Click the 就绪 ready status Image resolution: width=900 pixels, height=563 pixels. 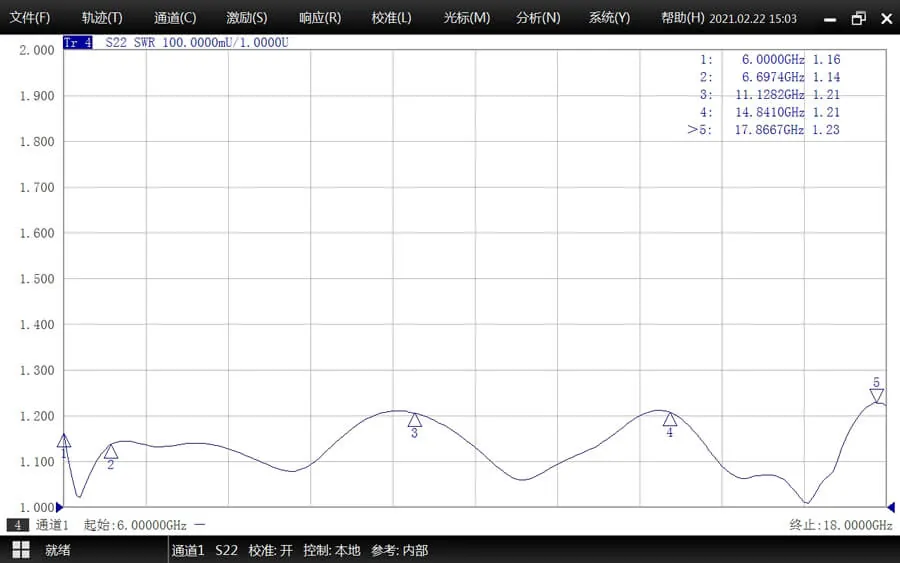[57, 550]
